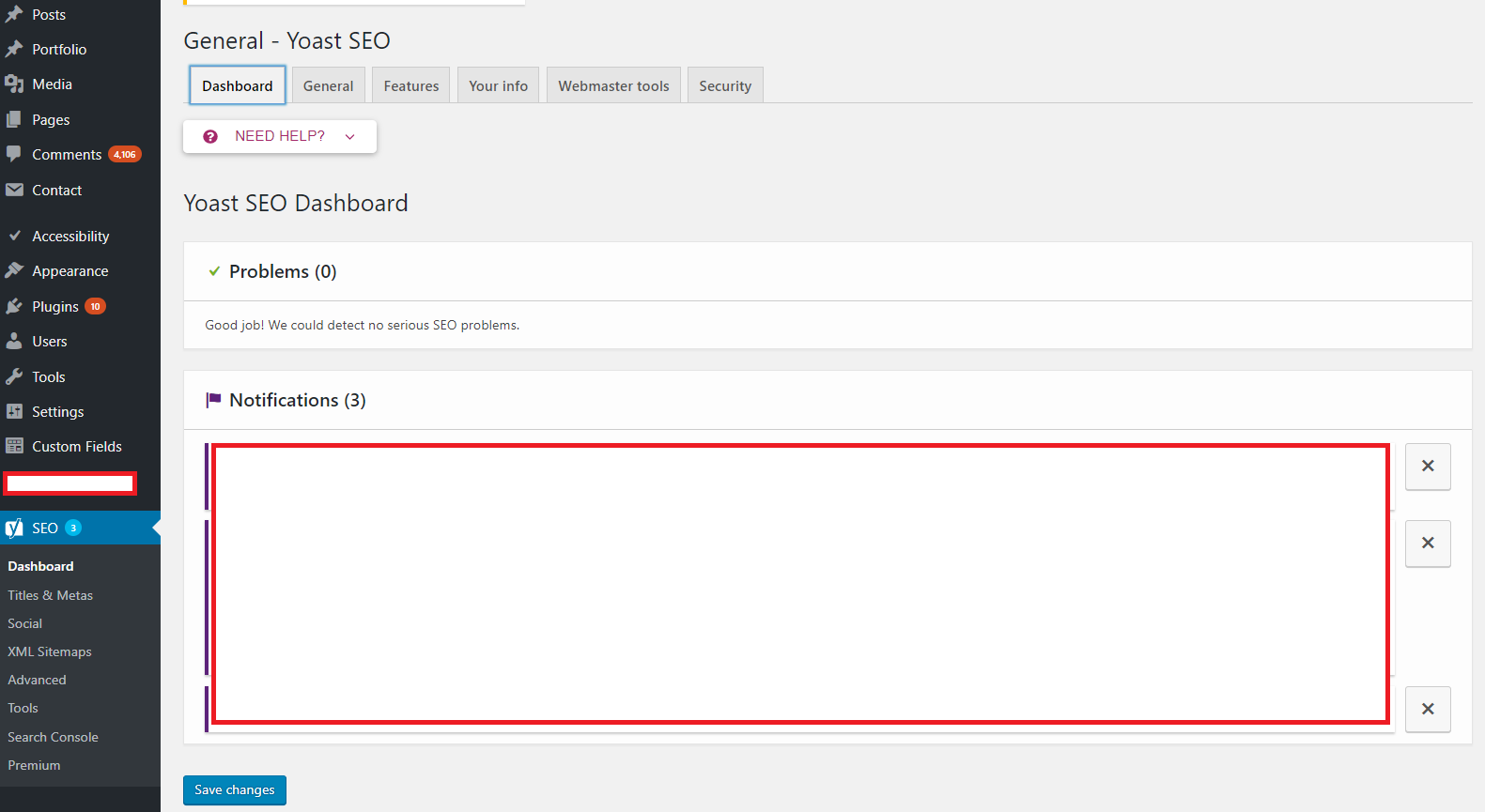This screenshot has width=1485, height=812.
Task: Open the Security tab
Action: click(x=725, y=85)
